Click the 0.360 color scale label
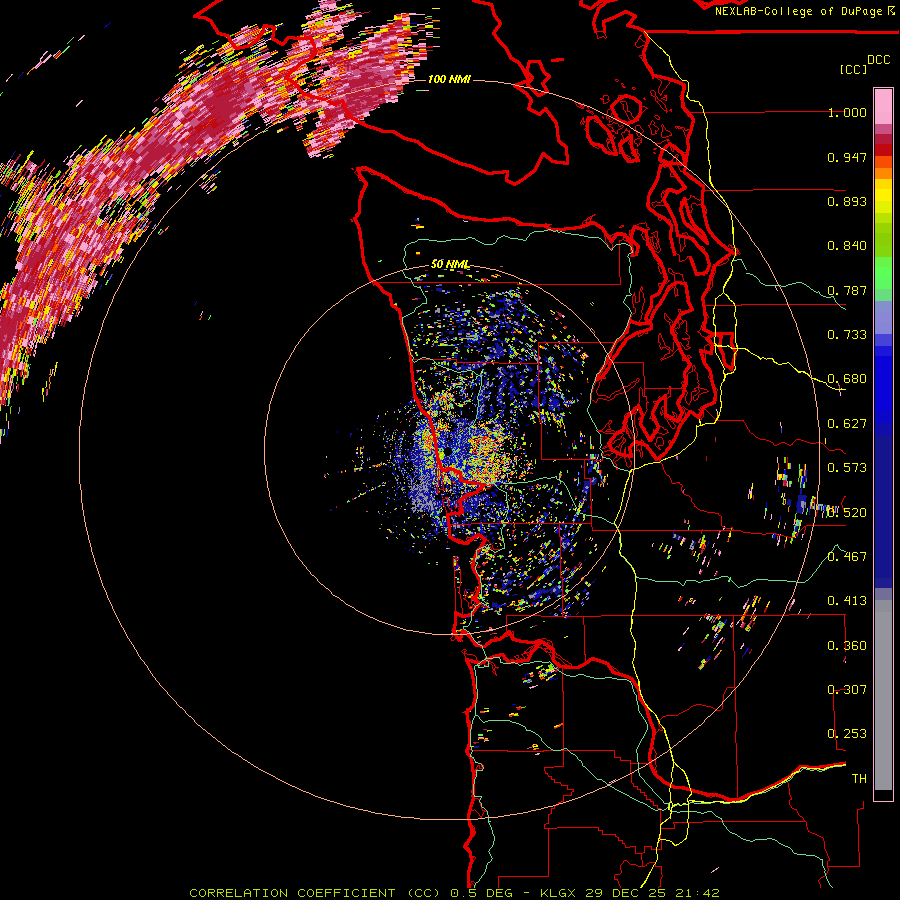This screenshot has width=900, height=900. [x=847, y=646]
